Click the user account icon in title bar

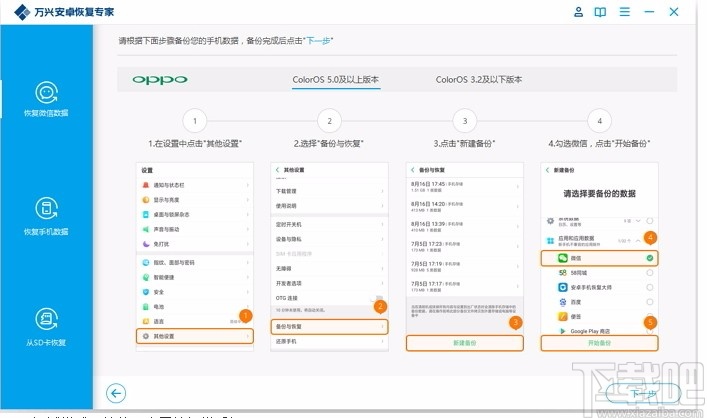(x=578, y=12)
